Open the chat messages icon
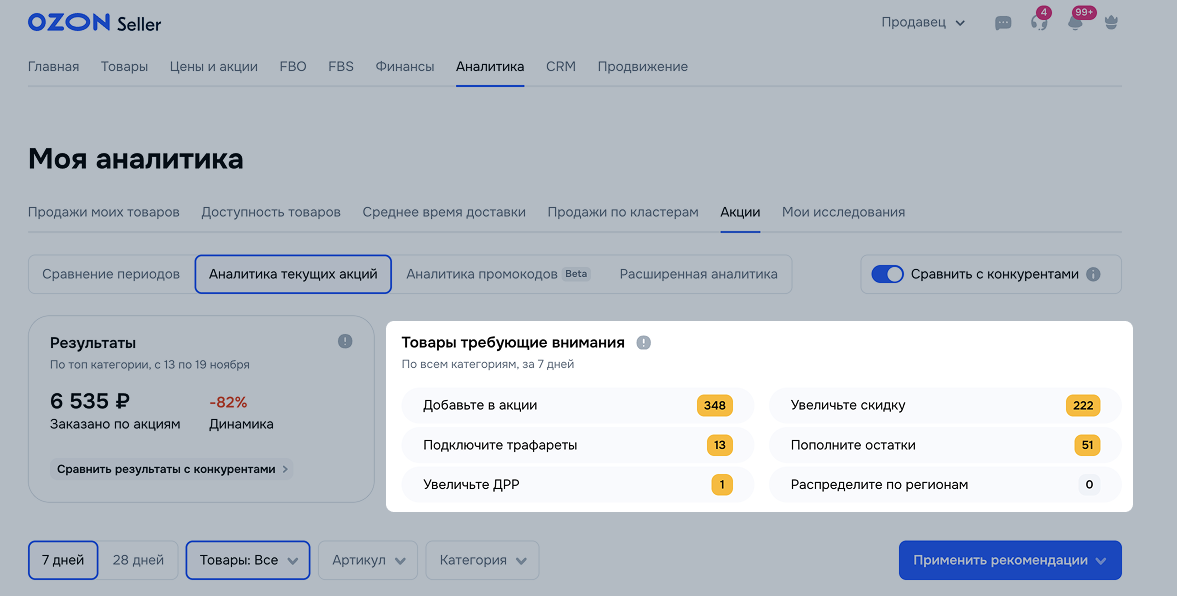The image size is (1177, 596). [x=1003, y=23]
